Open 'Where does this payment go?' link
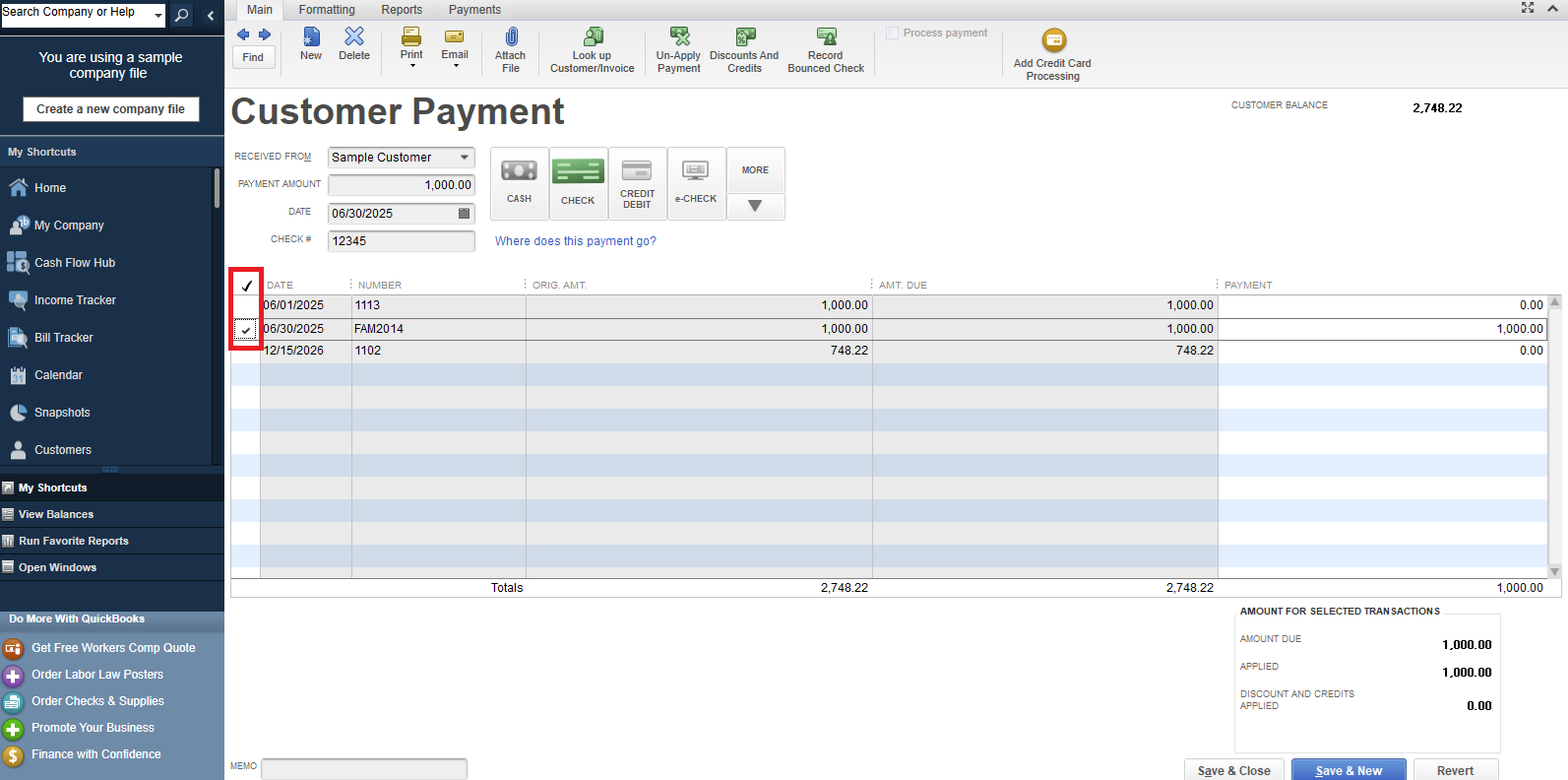 click(x=575, y=241)
